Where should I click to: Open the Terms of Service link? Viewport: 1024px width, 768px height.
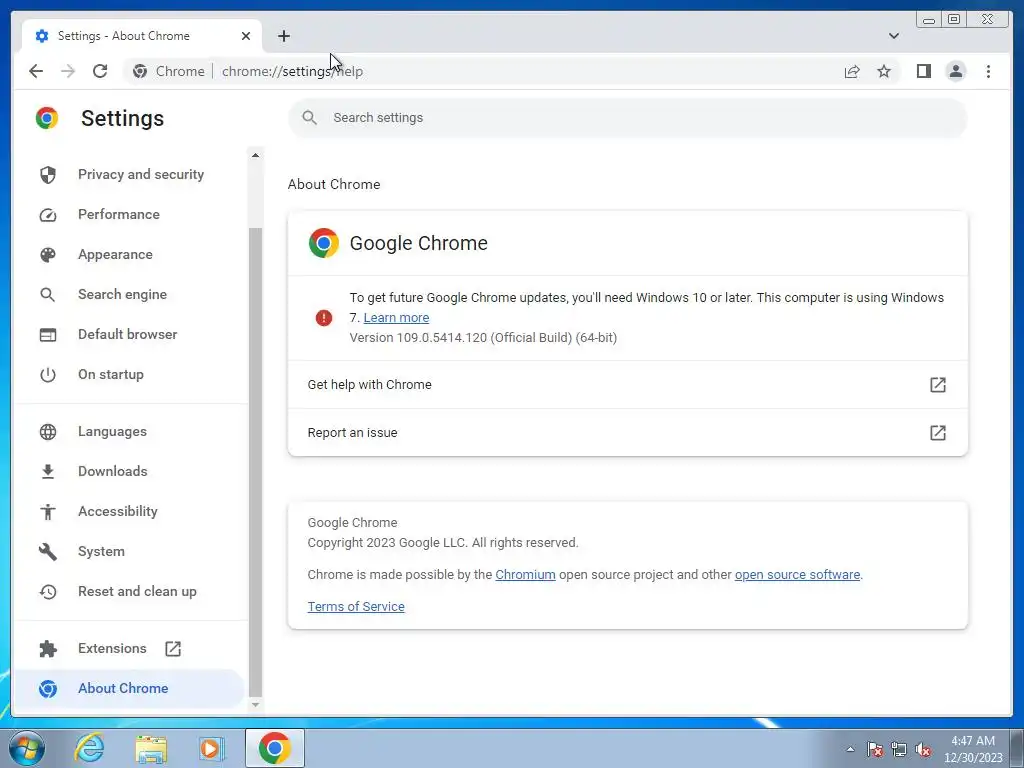pos(356,607)
